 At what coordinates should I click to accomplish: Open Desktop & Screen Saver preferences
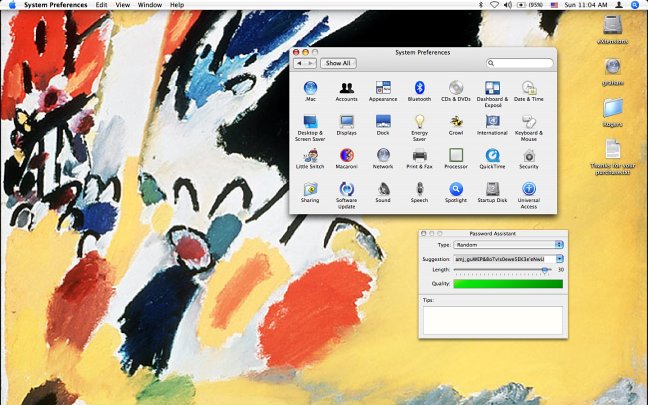pos(310,128)
